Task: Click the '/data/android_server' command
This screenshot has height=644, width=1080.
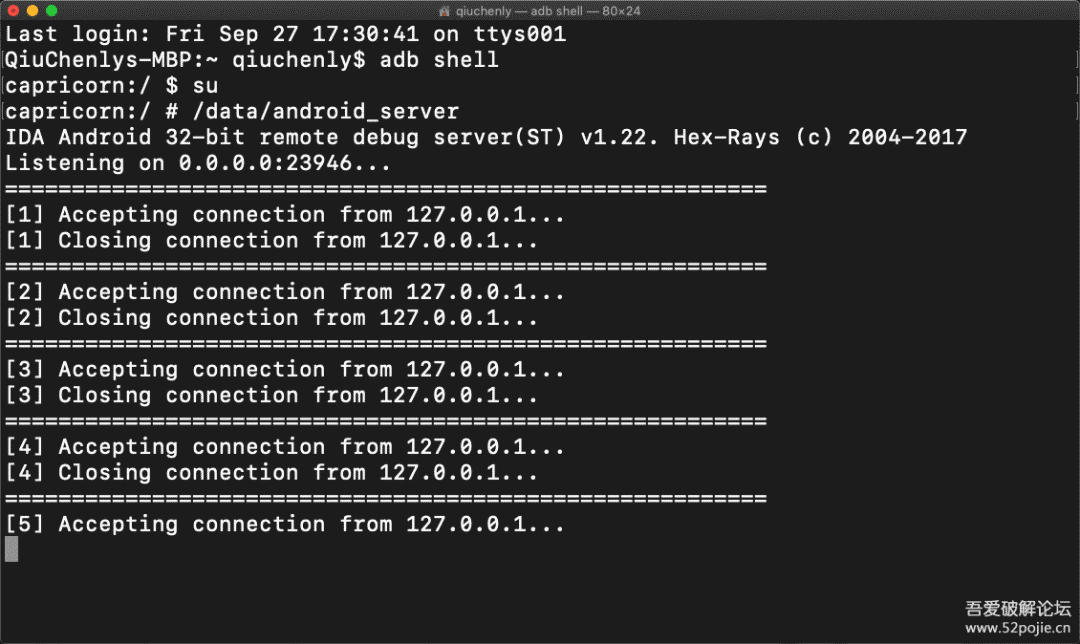Action: (x=325, y=112)
